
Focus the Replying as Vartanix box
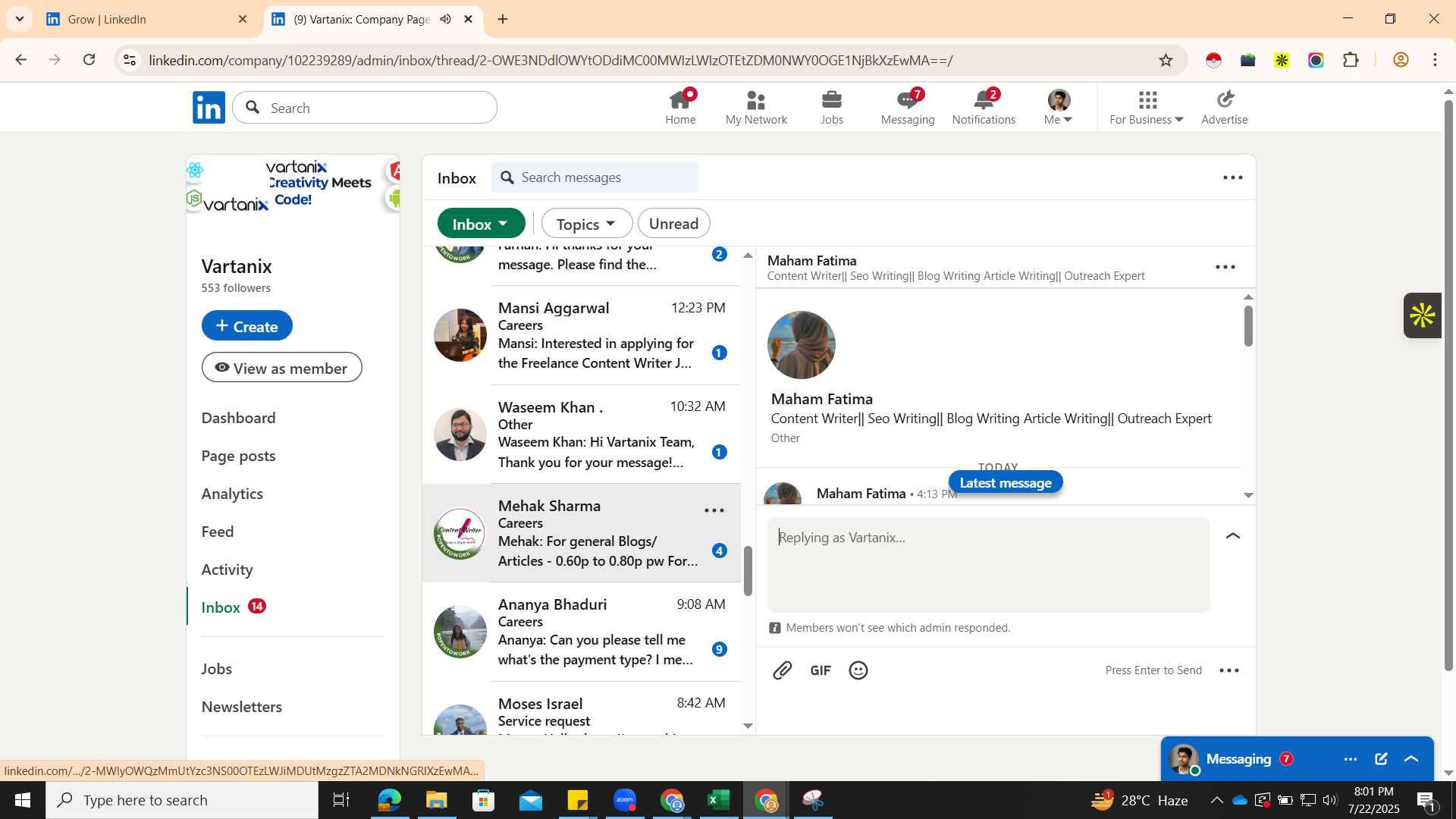(988, 565)
